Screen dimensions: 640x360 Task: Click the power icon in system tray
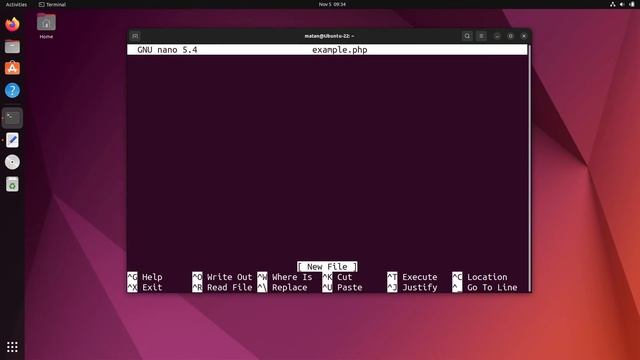pyautogui.click(x=632, y=4)
